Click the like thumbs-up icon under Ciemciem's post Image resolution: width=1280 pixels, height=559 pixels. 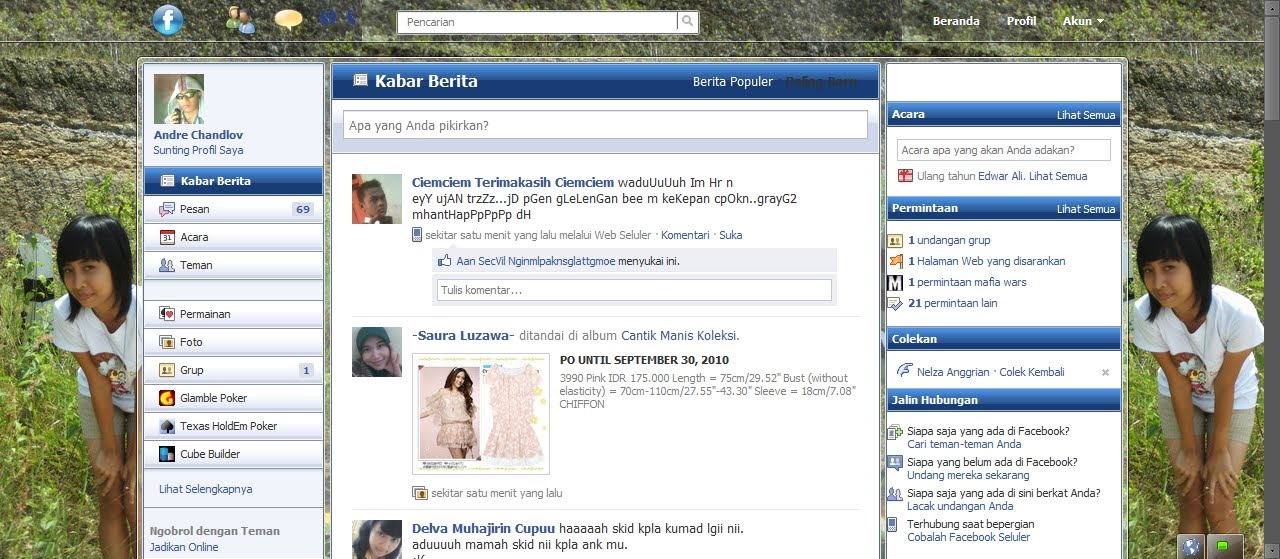[x=445, y=260]
